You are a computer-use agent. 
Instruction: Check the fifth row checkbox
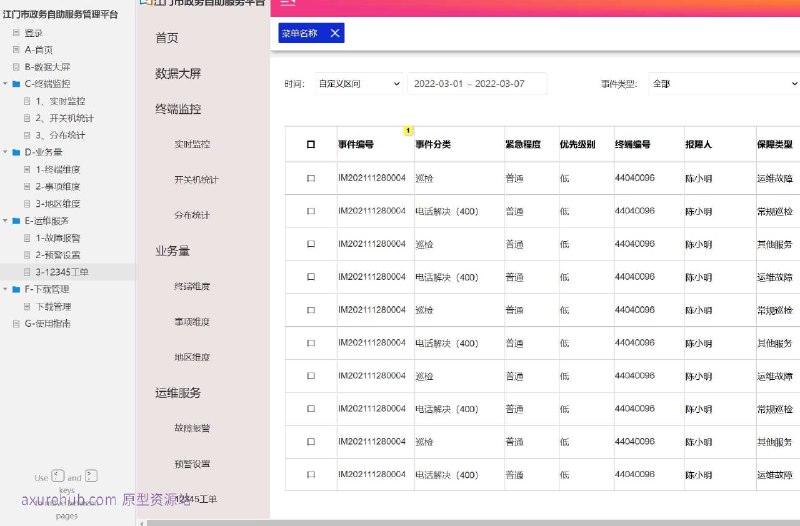(311, 310)
